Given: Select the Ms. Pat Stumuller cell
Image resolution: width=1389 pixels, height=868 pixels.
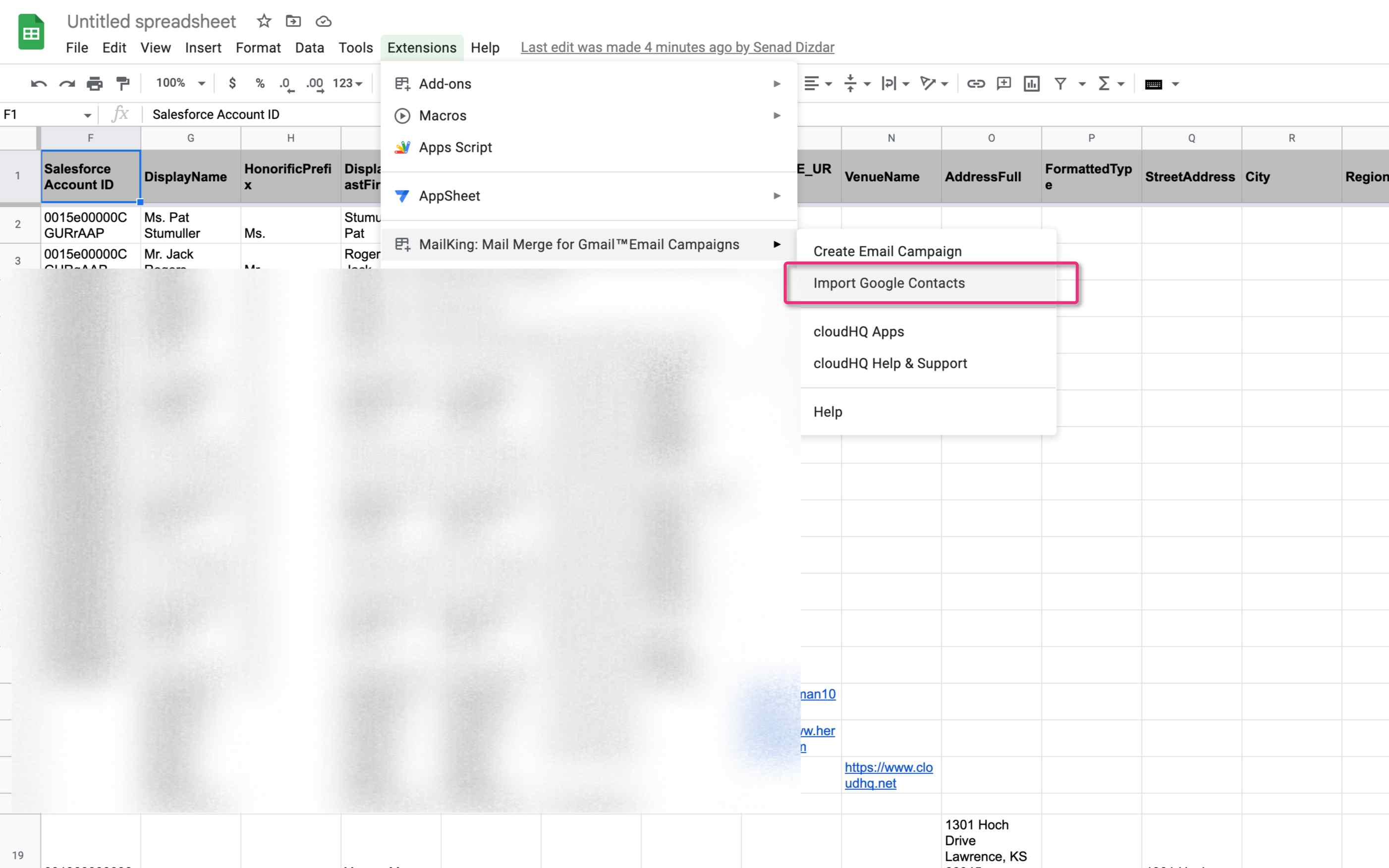Looking at the screenshot, I should [191, 225].
